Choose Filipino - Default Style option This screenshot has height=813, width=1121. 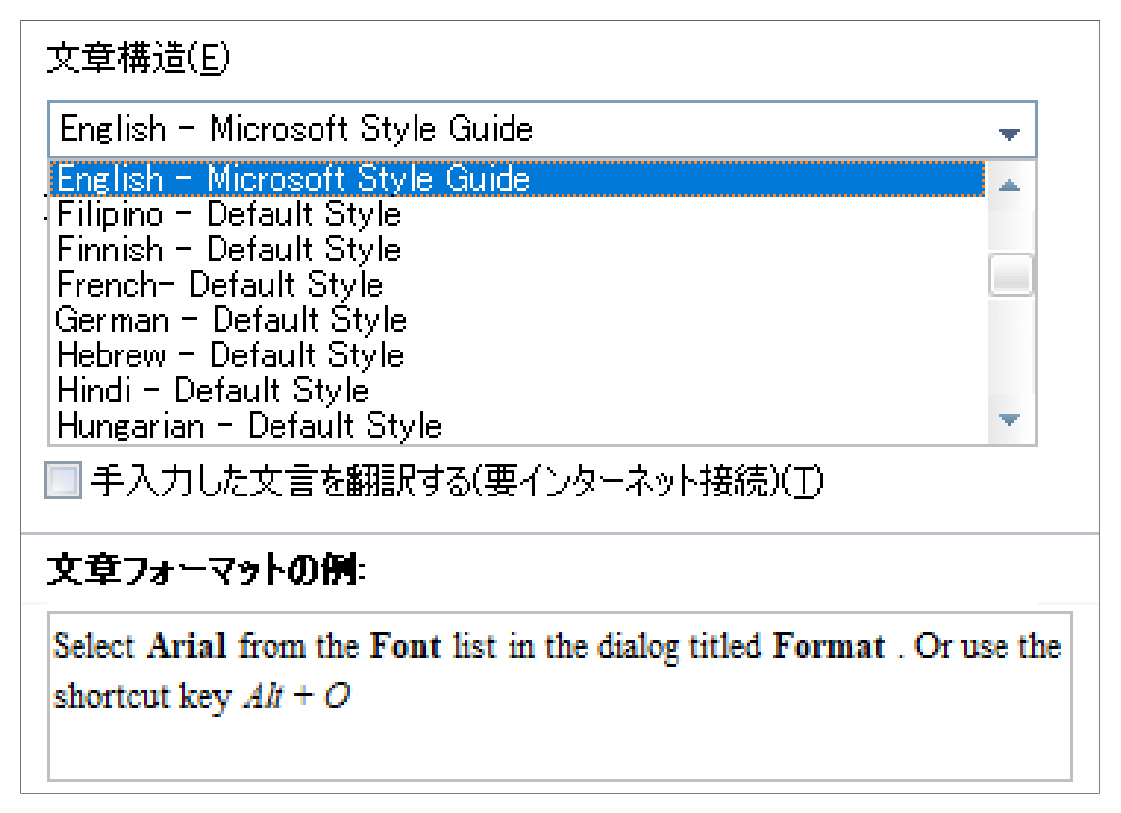tap(518, 214)
